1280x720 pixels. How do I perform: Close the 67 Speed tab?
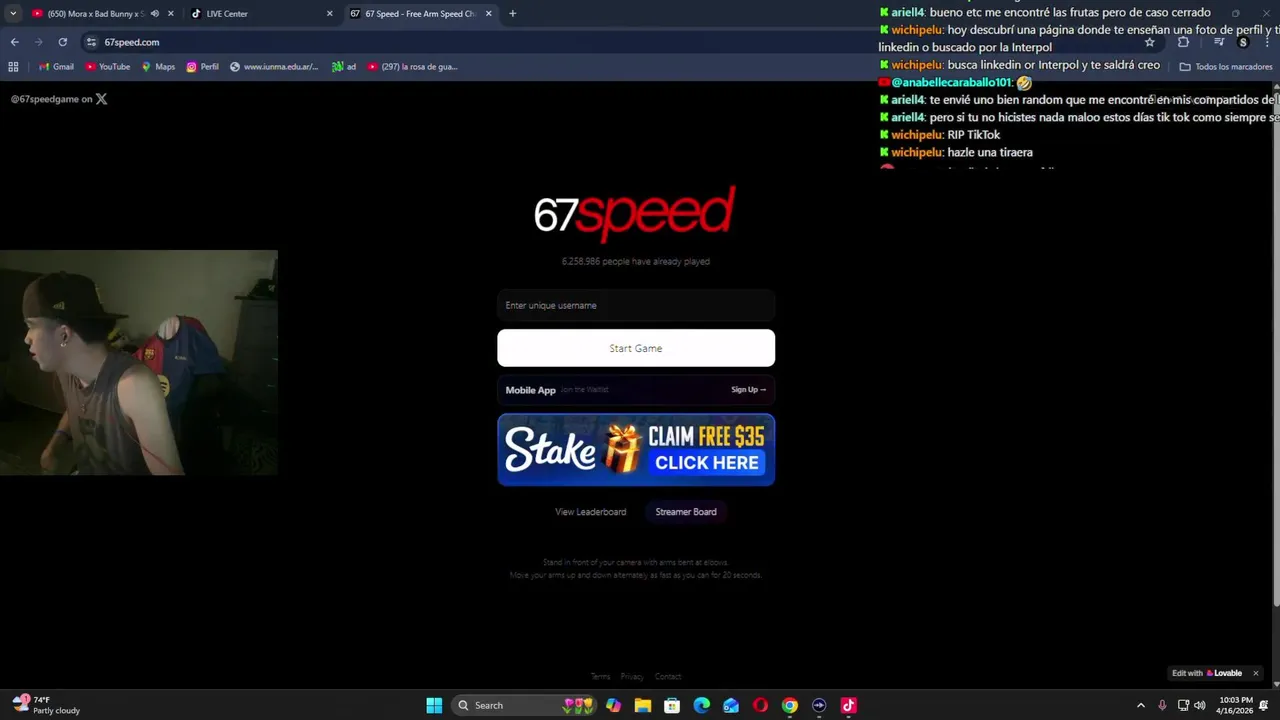tap(488, 14)
